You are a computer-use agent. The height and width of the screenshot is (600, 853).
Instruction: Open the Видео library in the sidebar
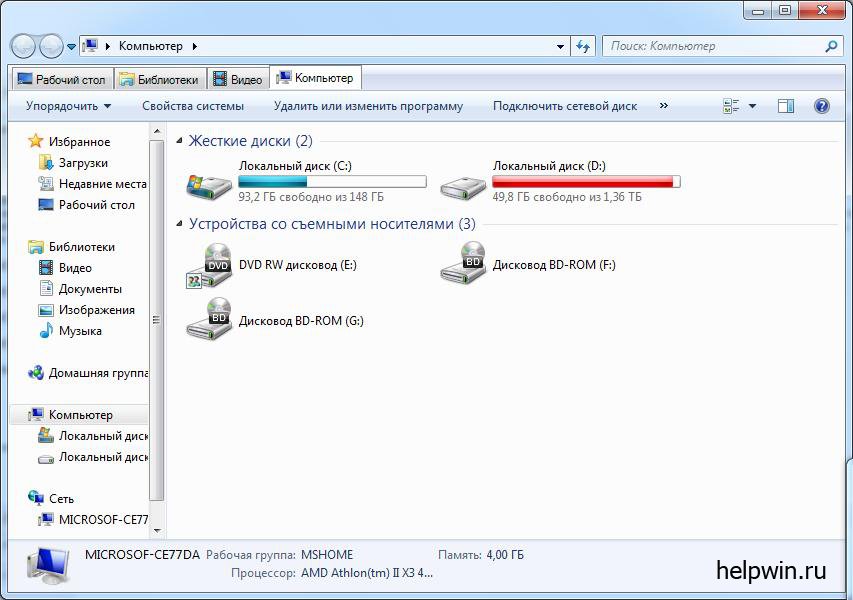click(75, 268)
